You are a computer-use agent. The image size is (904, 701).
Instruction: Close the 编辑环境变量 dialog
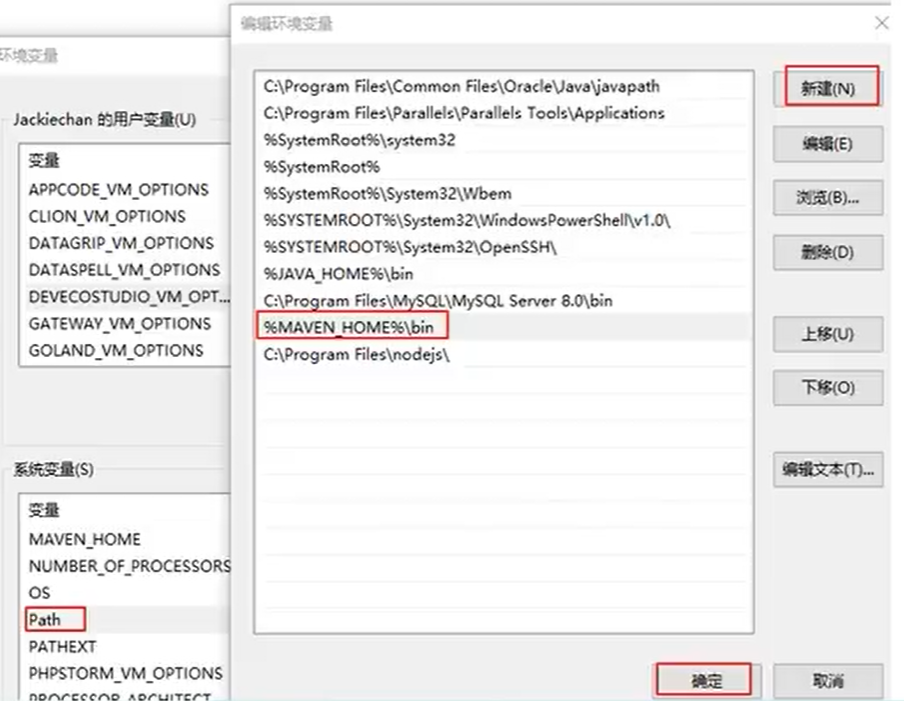point(882,22)
